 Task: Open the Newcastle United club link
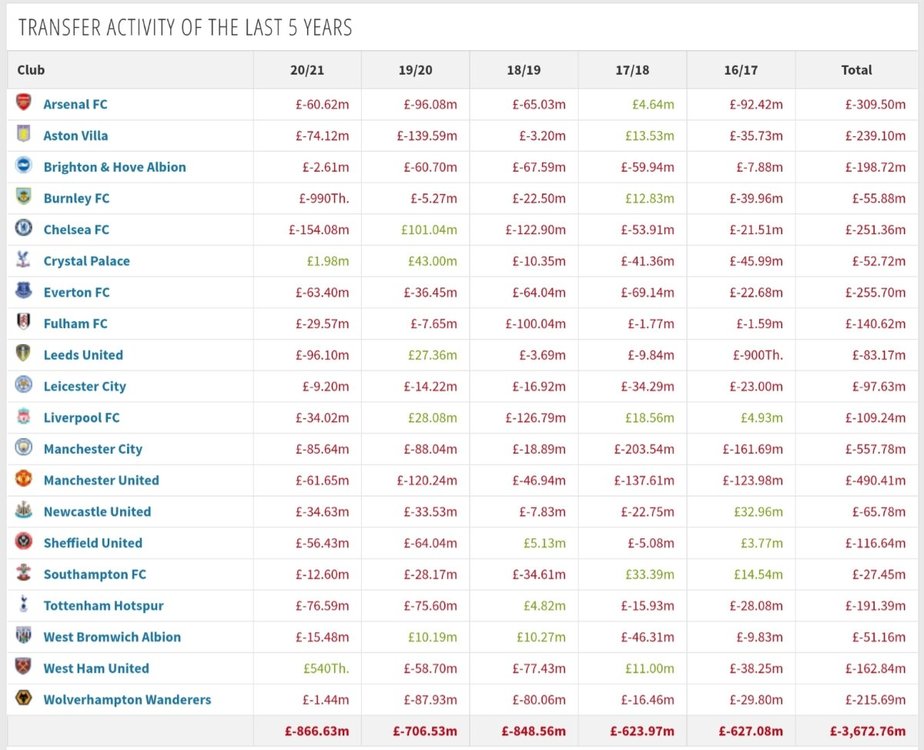coord(97,511)
